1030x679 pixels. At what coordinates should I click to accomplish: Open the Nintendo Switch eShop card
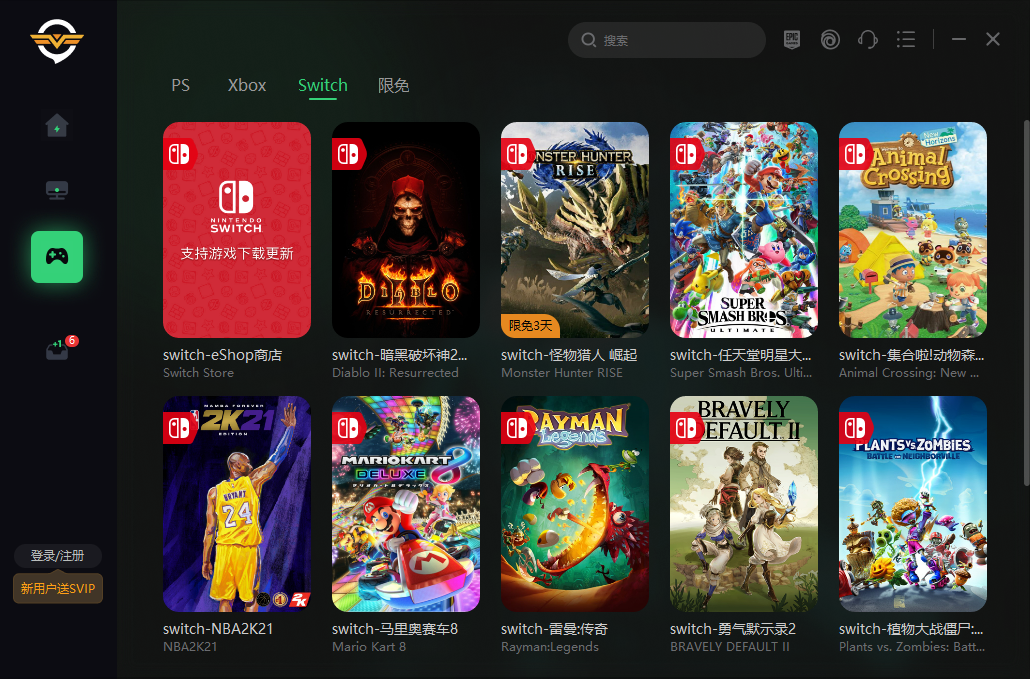click(x=237, y=230)
